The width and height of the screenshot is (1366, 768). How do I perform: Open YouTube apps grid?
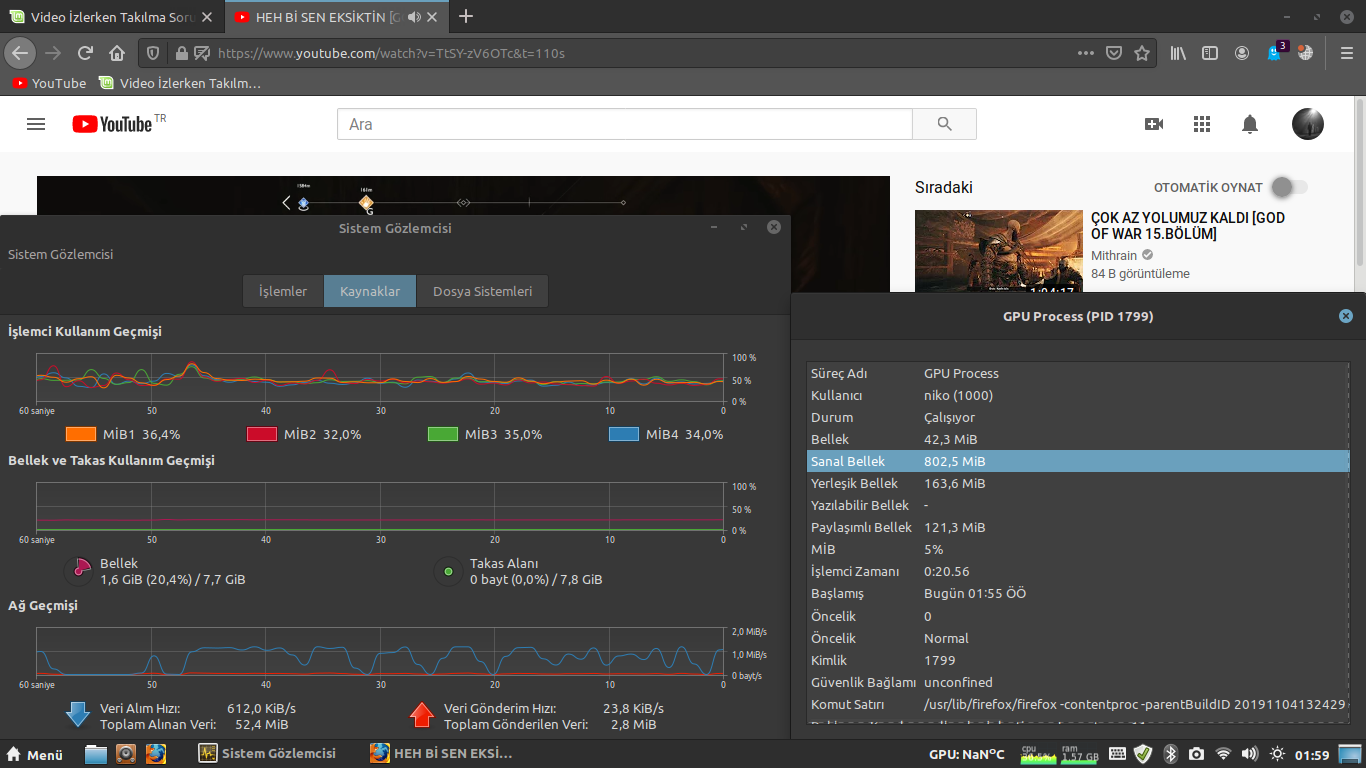pos(1202,124)
